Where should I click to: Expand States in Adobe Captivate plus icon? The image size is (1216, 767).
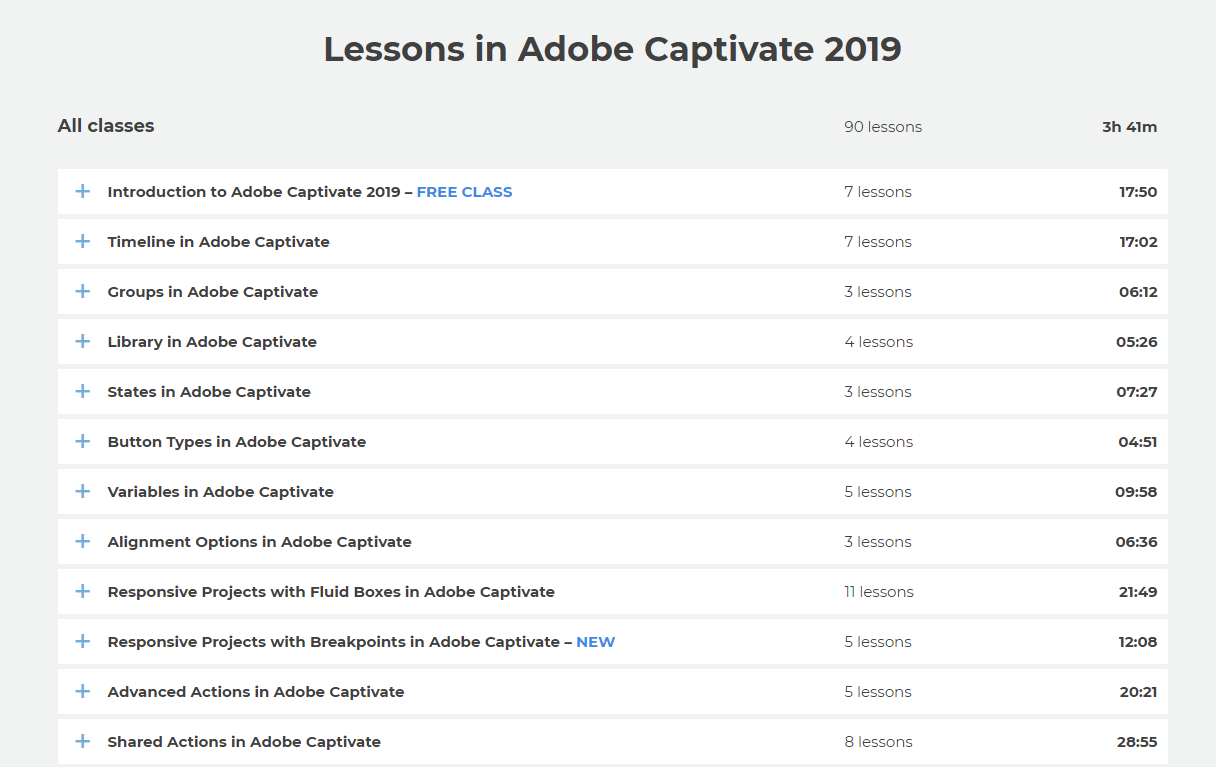[83, 391]
